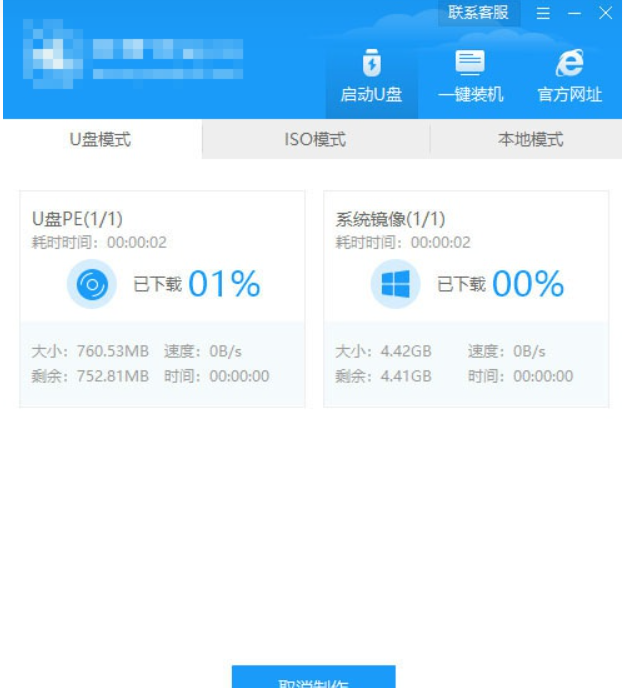Click the 剩余: 4.41GB value

pyautogui.click(x=383, y=376)
